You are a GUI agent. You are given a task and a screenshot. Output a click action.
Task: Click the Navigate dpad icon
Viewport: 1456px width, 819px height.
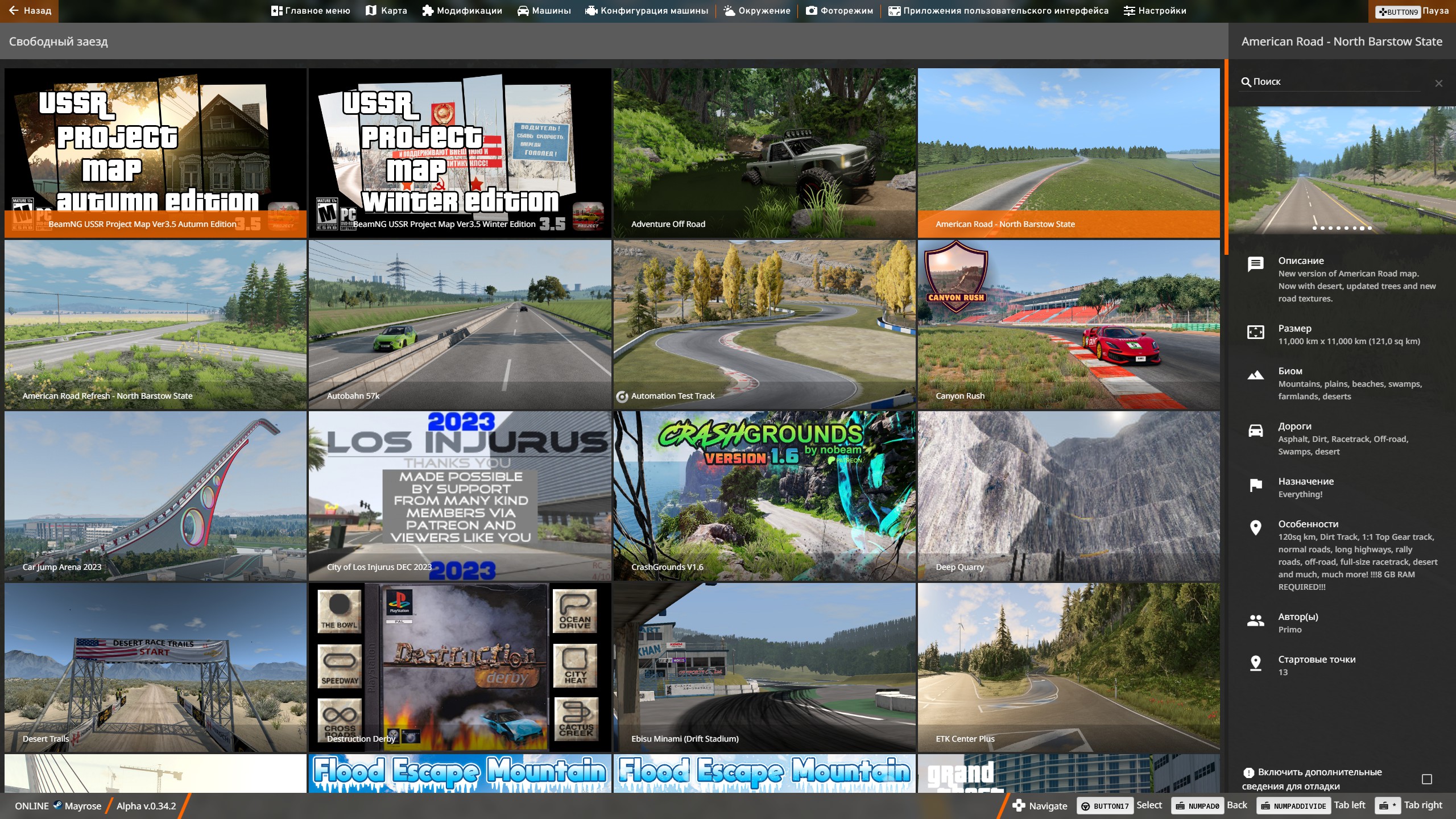1019,805
